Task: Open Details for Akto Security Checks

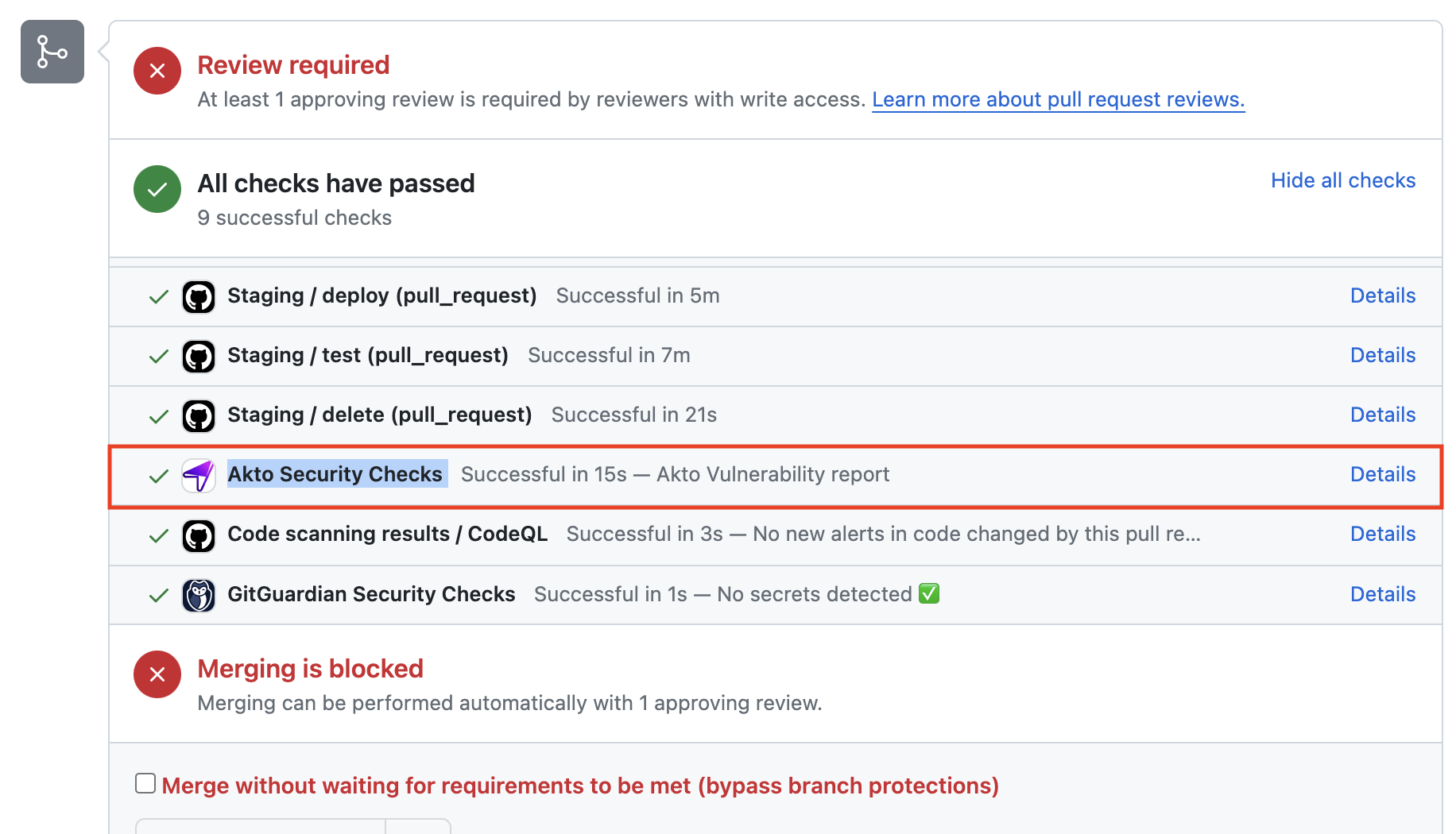Action: pyautogui.click(x=1382, y=474)
